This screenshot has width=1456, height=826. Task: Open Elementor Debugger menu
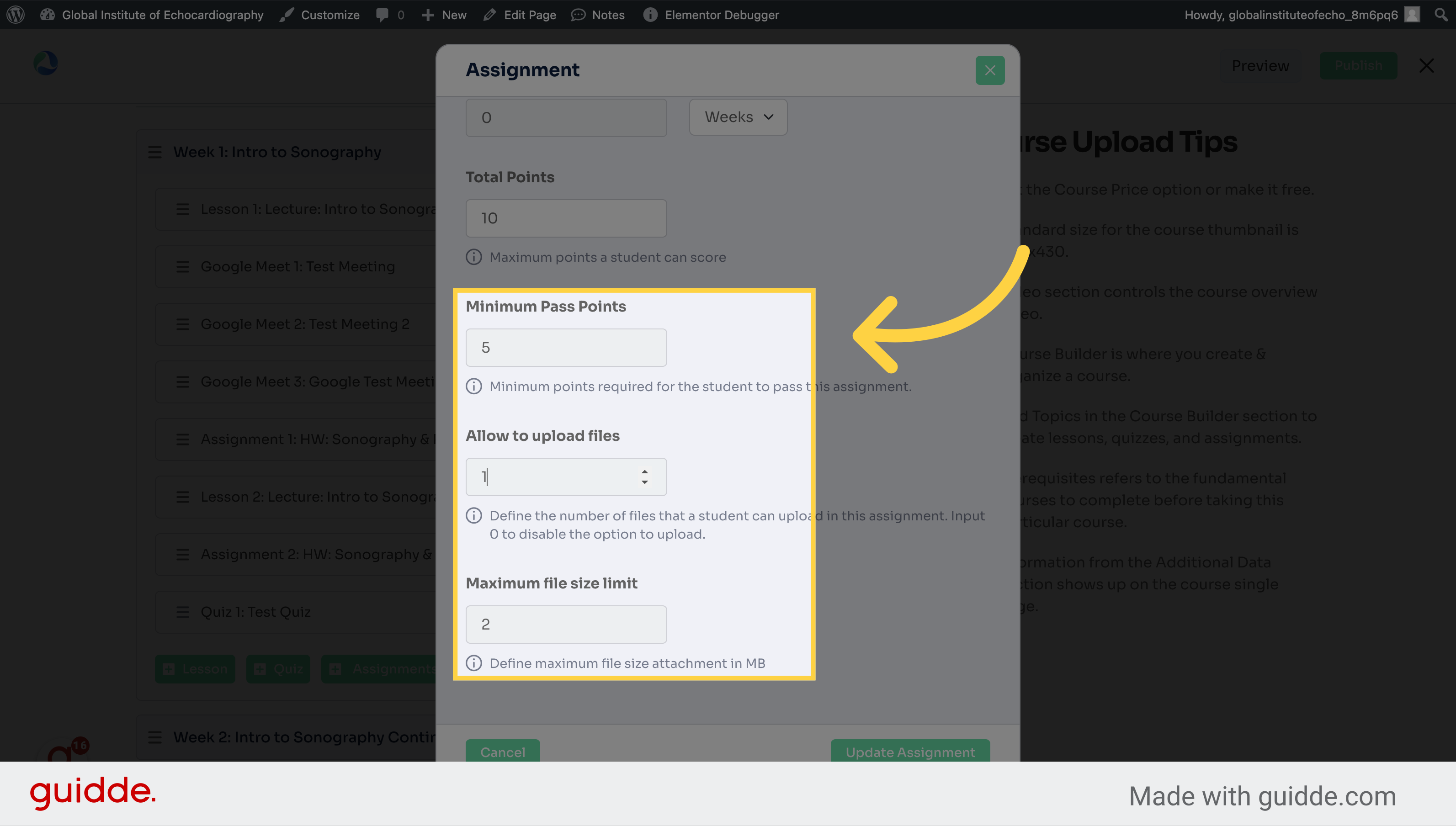[712, 15]
